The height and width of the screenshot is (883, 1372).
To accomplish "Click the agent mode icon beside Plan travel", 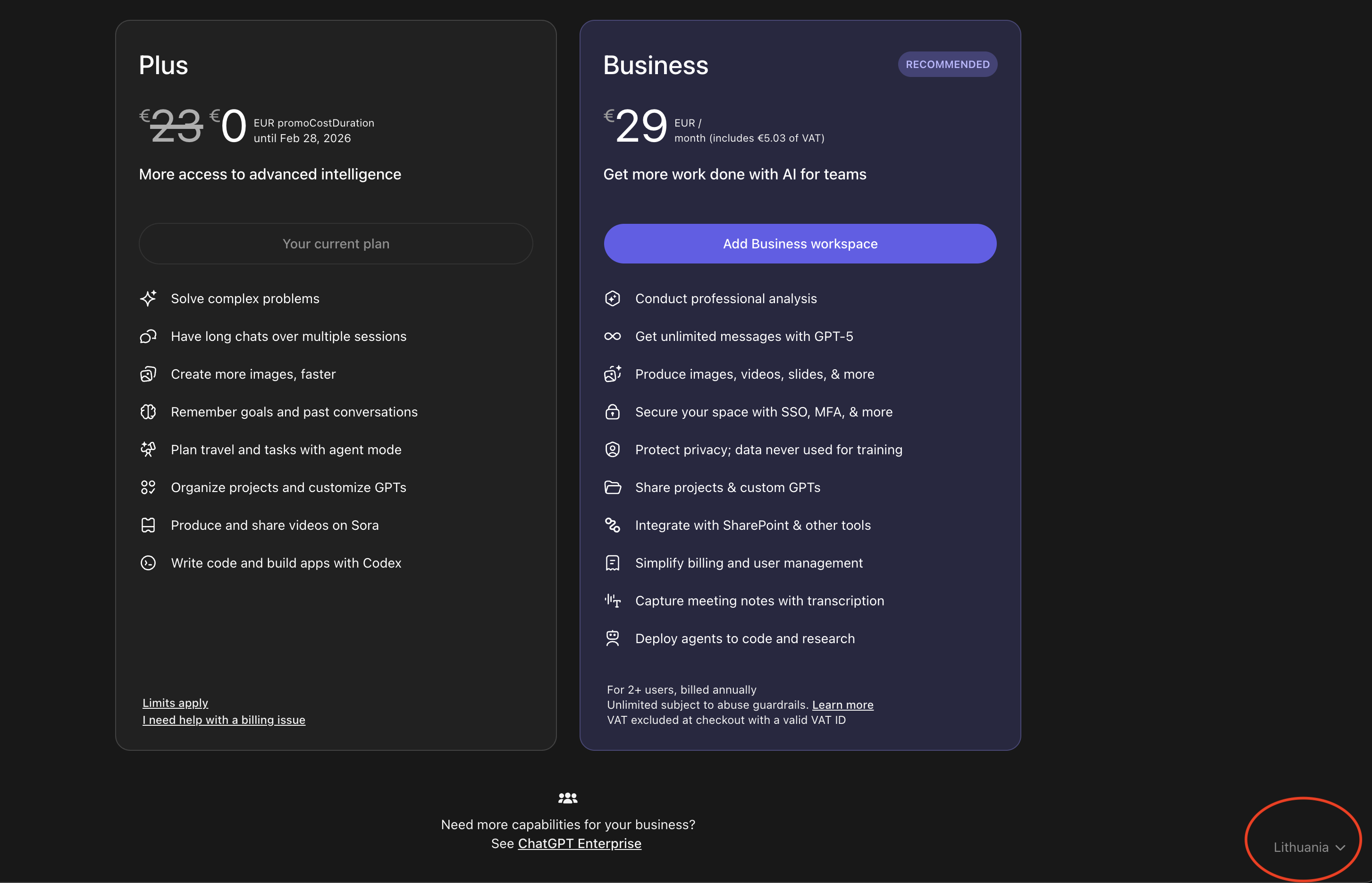I will [148, 449].
